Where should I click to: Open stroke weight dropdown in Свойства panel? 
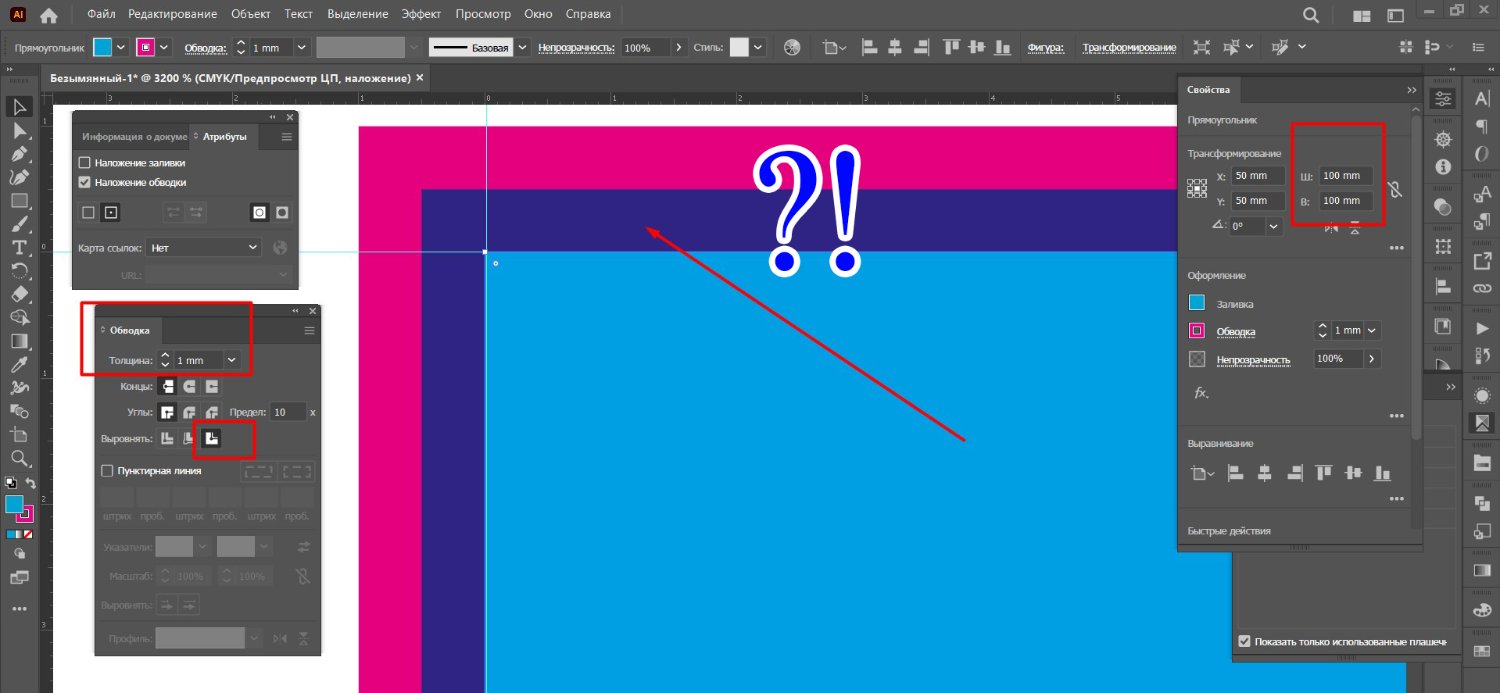[1372, 330]
